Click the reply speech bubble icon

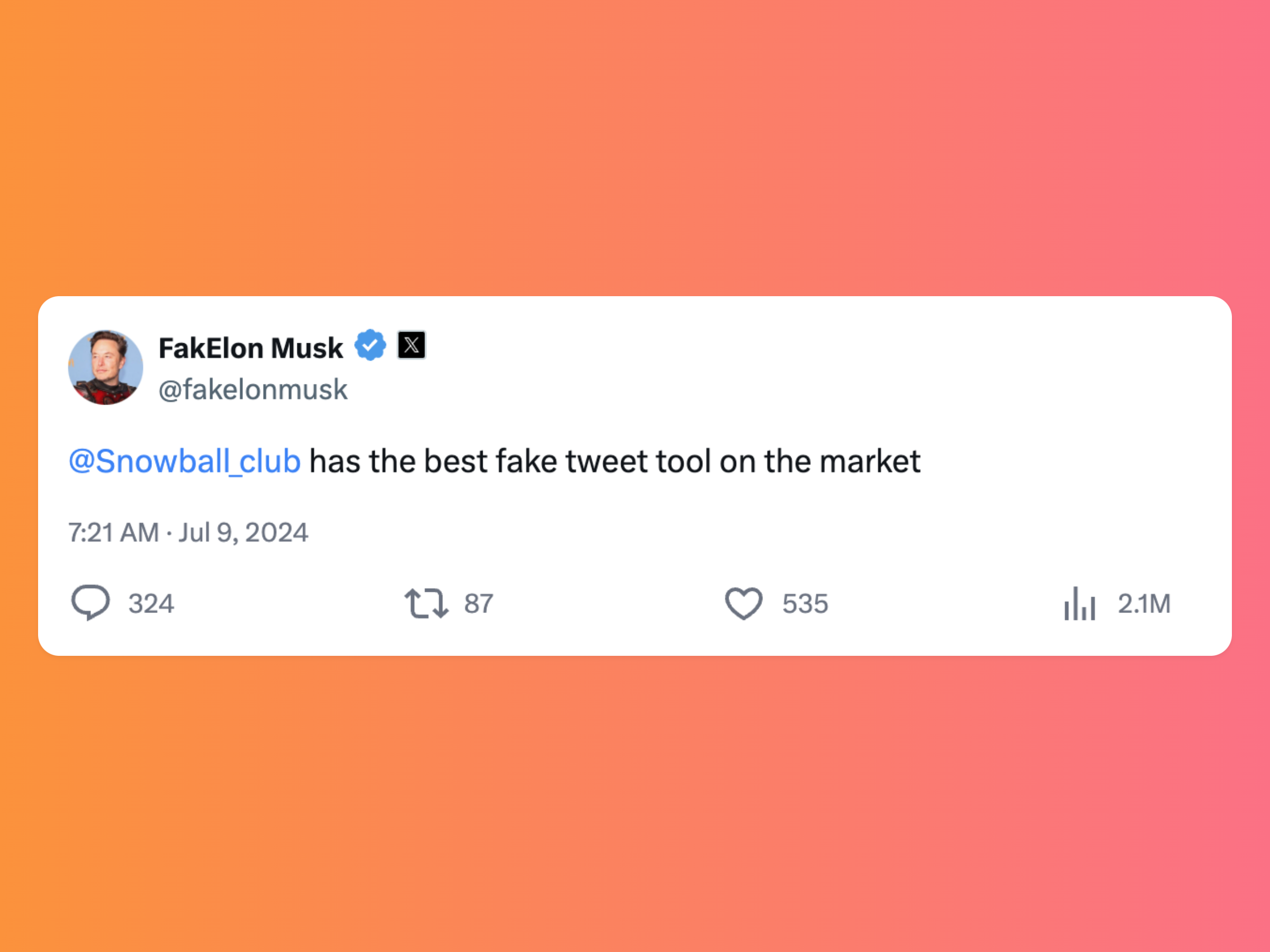tap(90, 602)
